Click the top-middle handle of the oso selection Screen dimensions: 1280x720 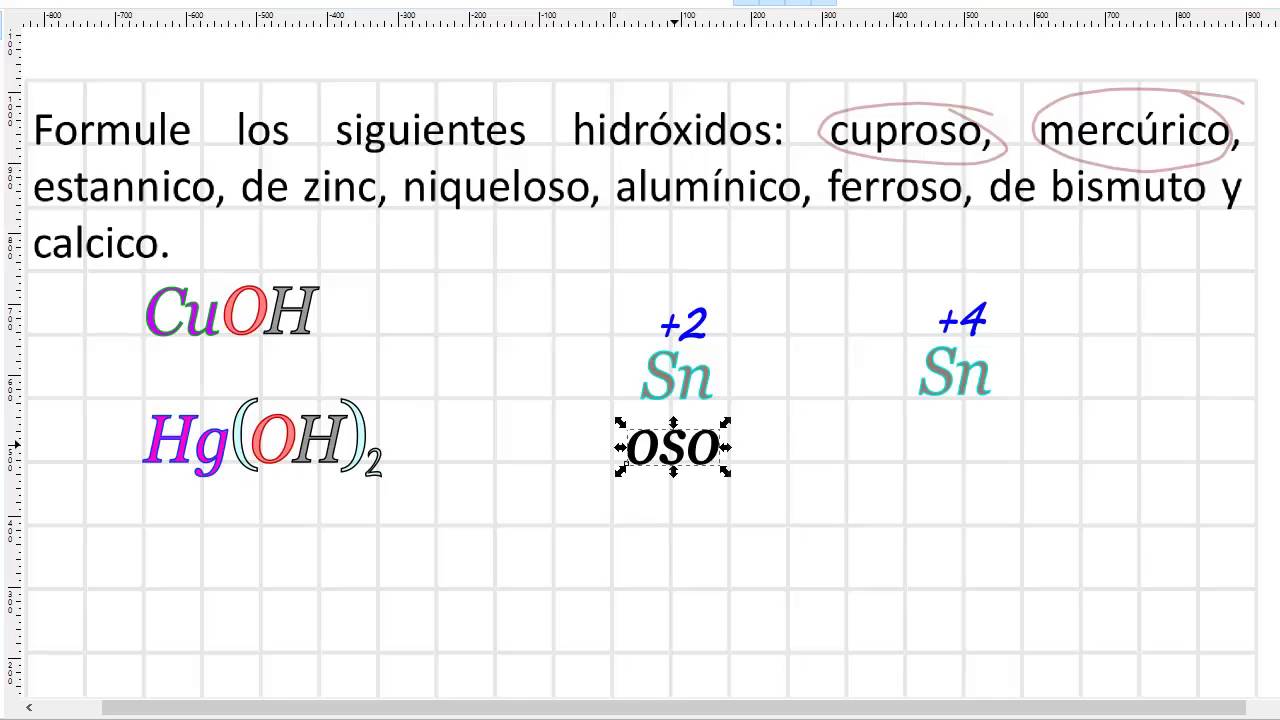tap(673, 423)
